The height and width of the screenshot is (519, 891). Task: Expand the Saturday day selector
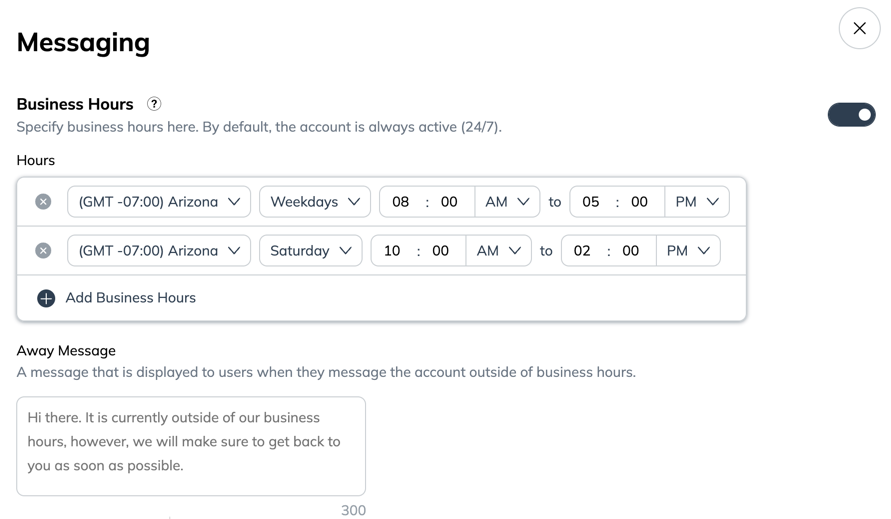(x=310, y=251)
